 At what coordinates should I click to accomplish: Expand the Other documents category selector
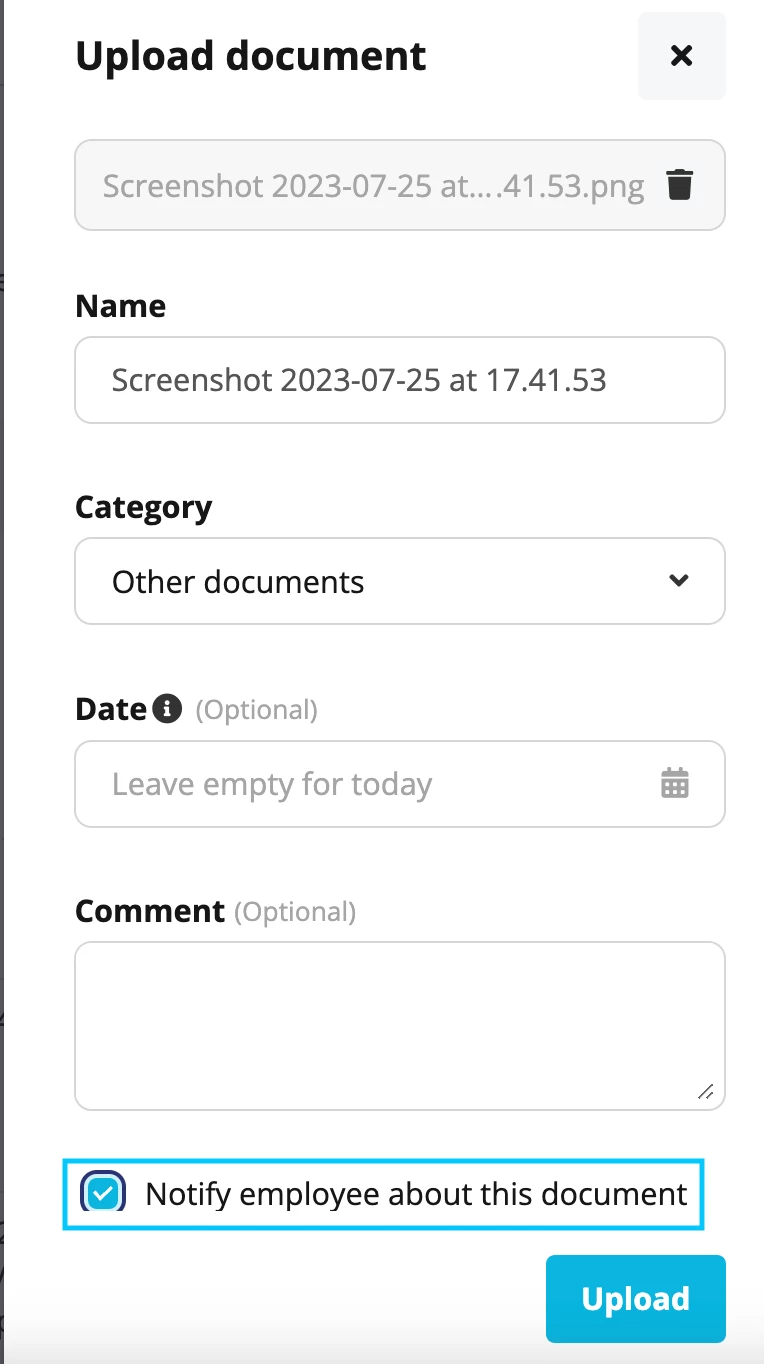pos(400,581)
